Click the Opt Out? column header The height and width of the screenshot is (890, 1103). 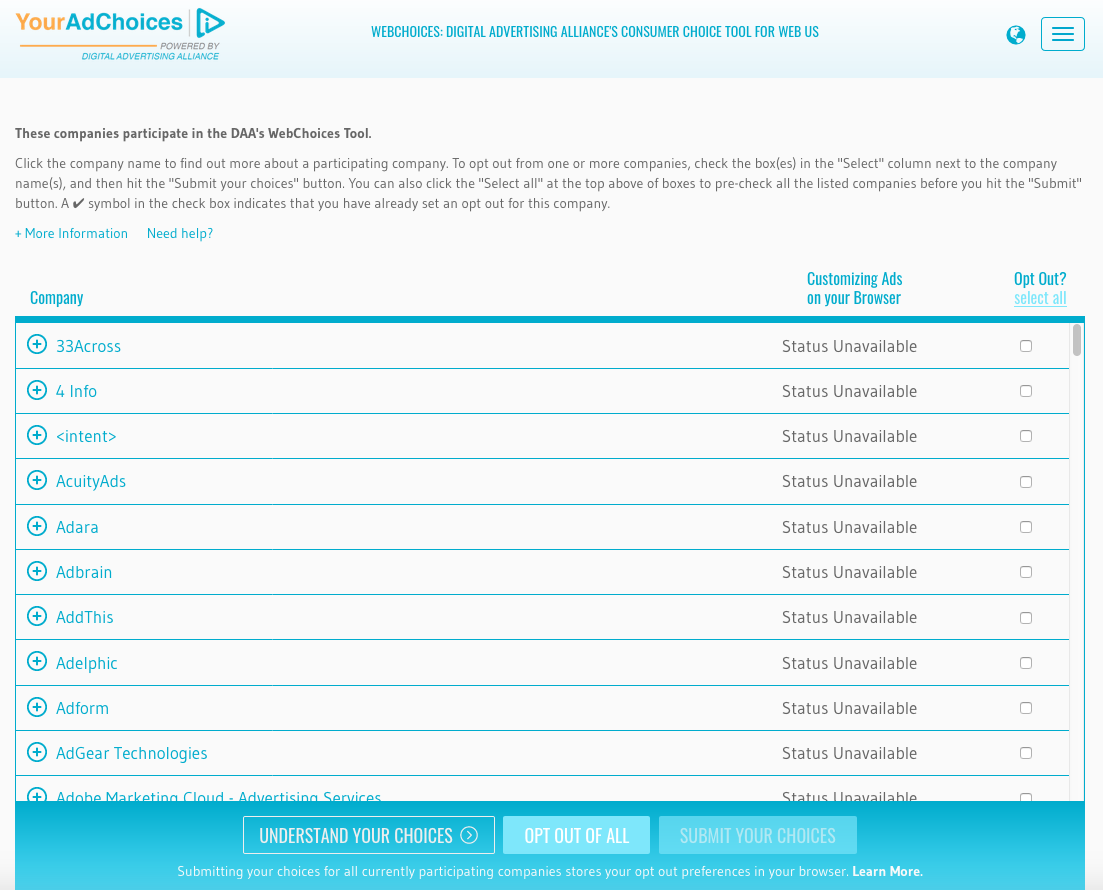(x=1040, y=279)
